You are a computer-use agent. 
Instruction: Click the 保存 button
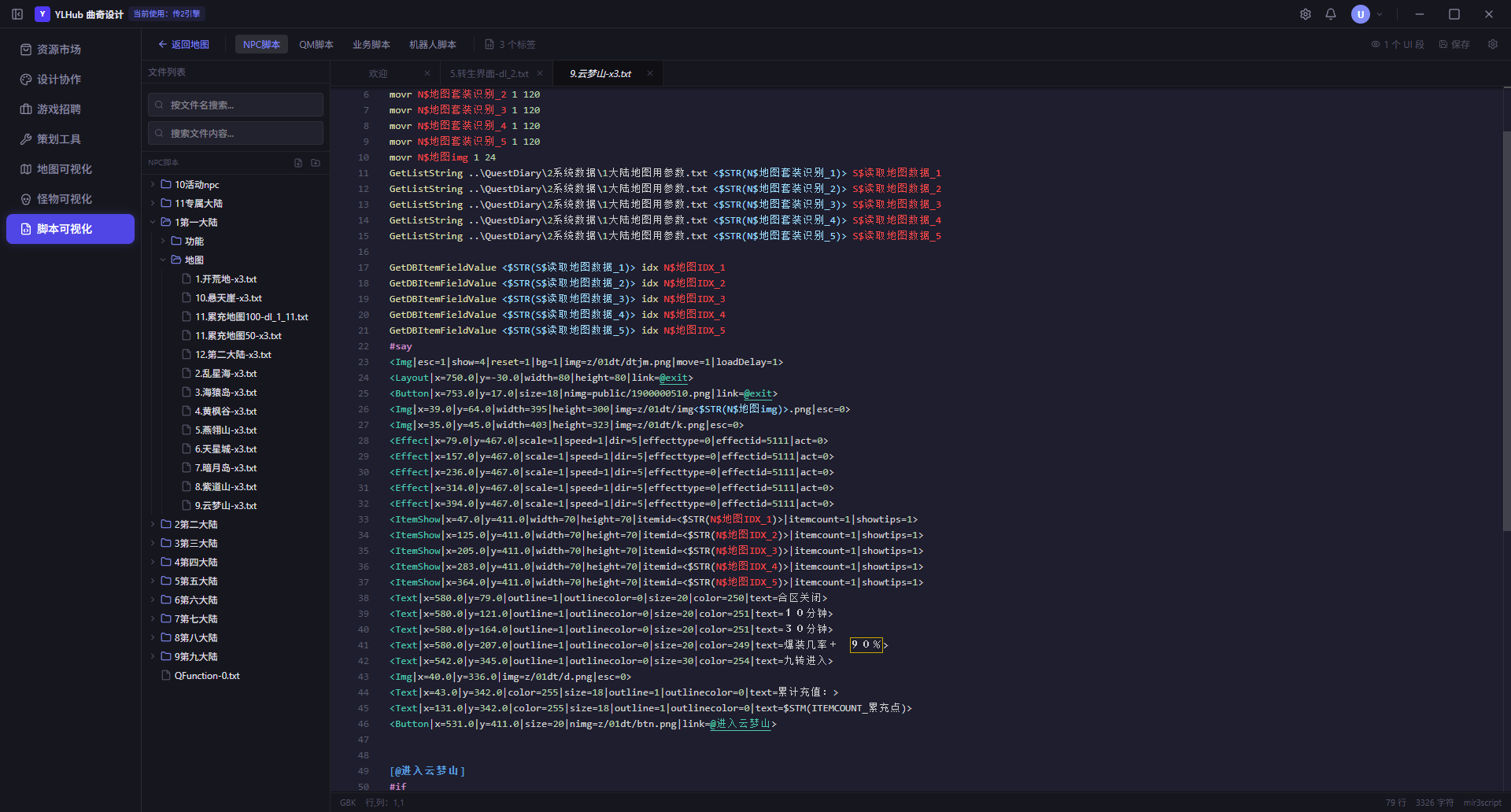1454,45
